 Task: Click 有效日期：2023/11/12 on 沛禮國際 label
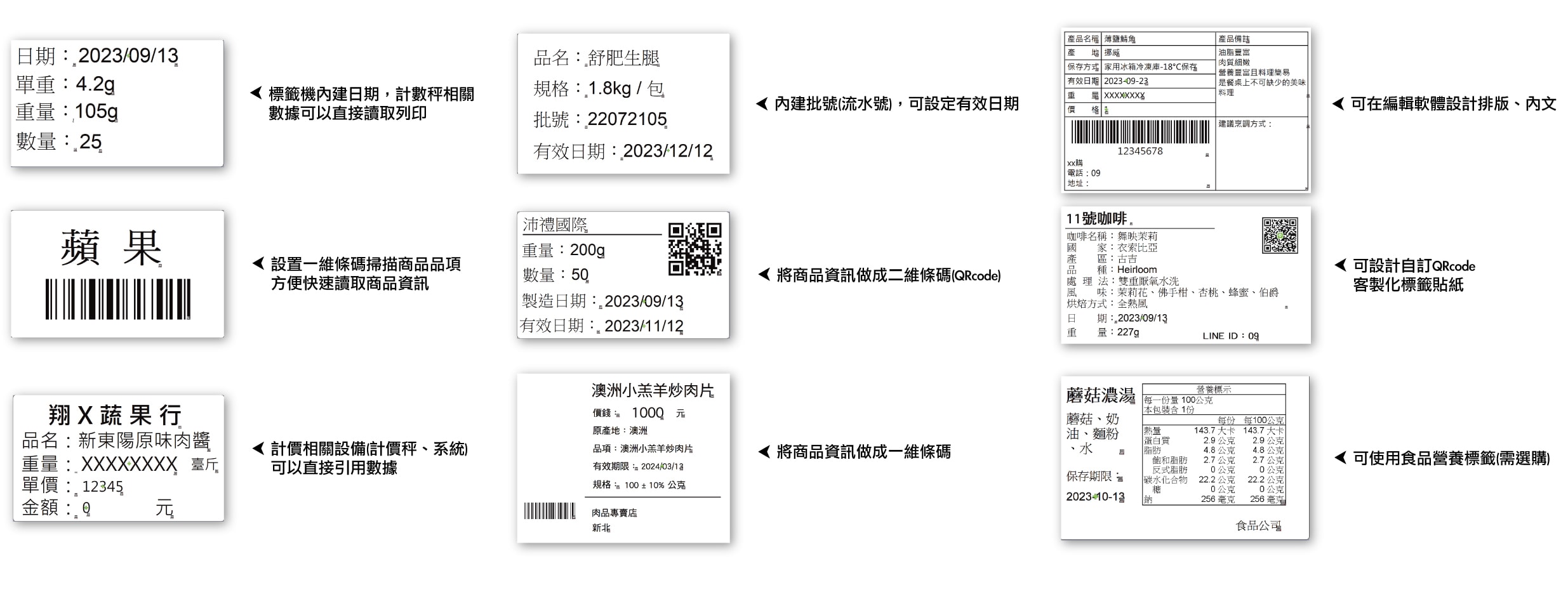pyautogui.click(x=602, y=326)
